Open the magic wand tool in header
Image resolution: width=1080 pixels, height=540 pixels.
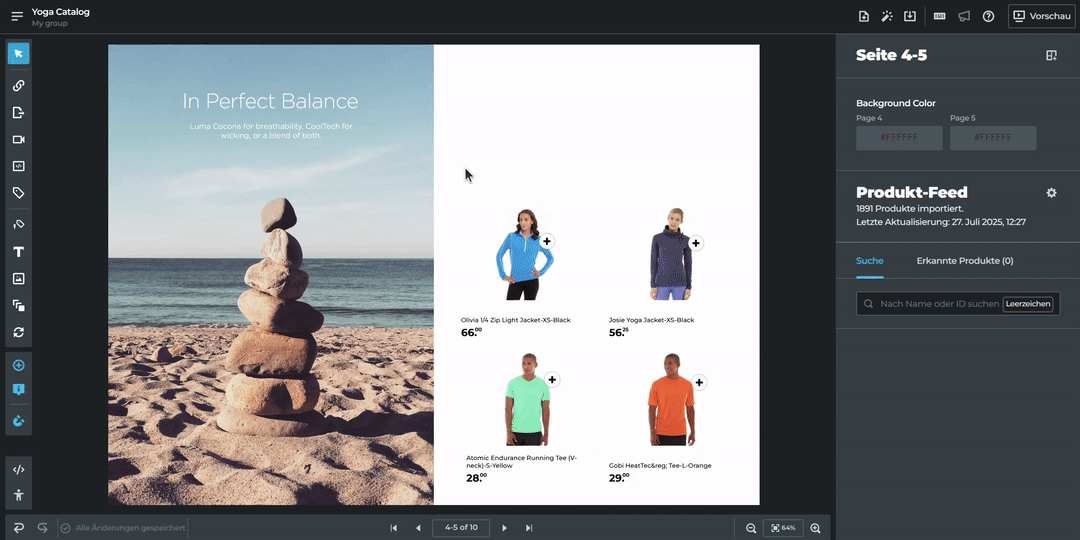(886, 16)
